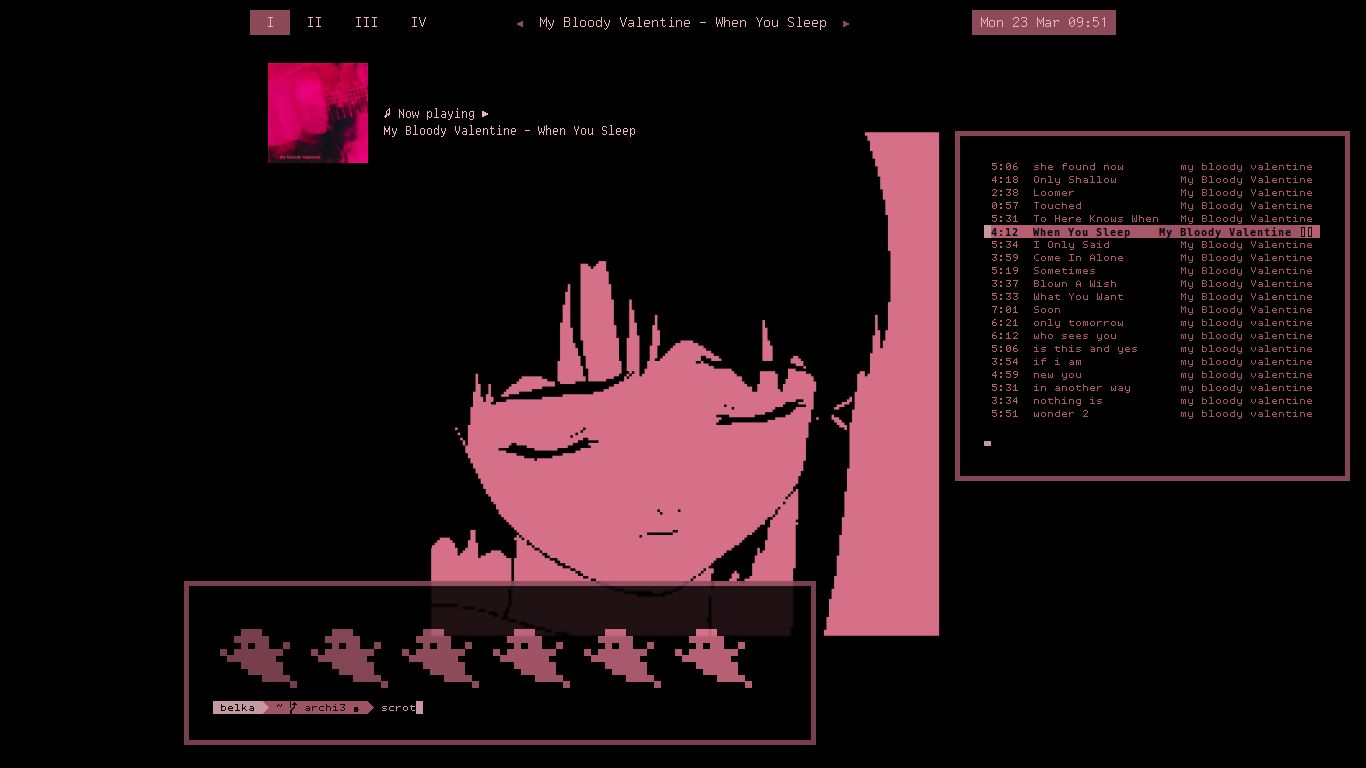Click the "archi3" segment of the prompt
1366x768 pixels.
325,707
